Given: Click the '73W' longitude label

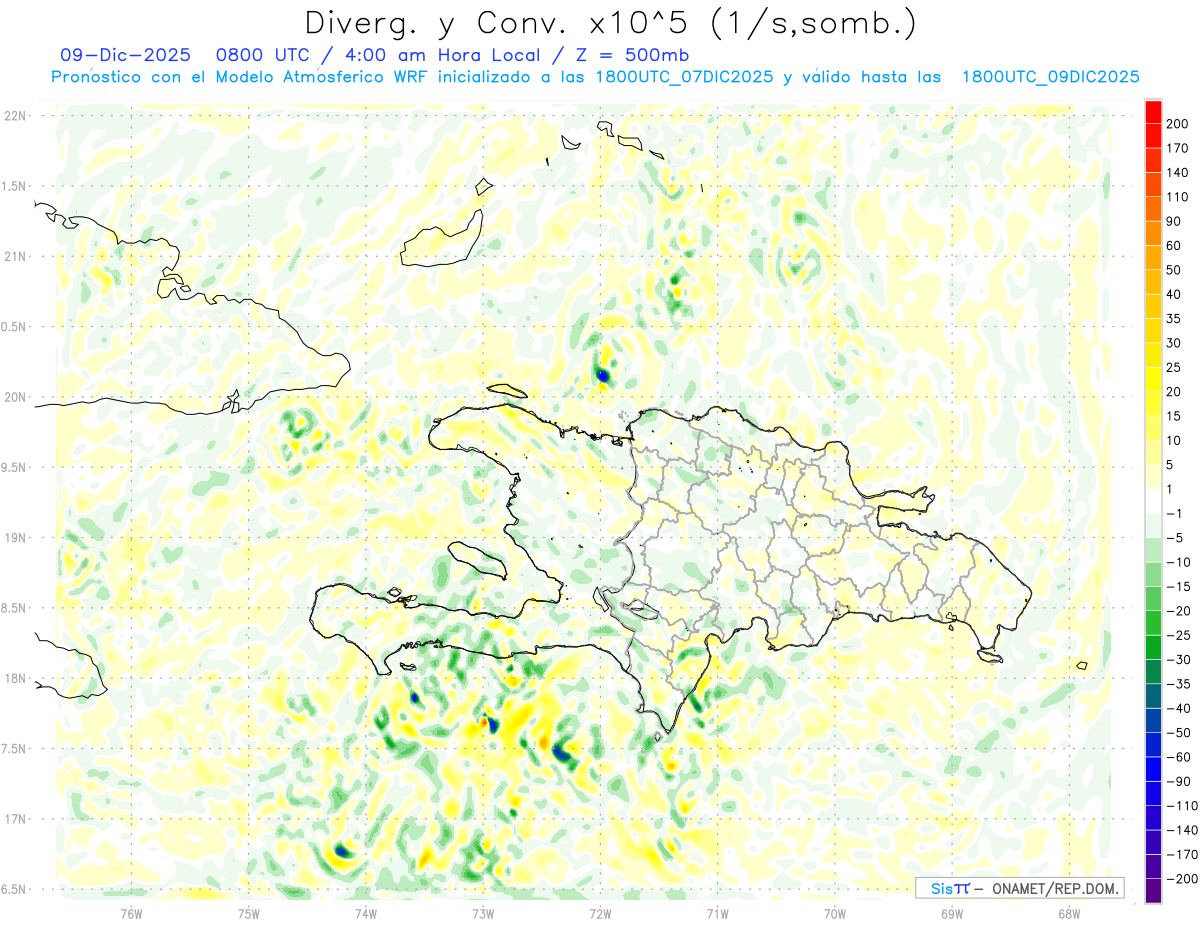Looking at the screenshot, I should point(483,912).
